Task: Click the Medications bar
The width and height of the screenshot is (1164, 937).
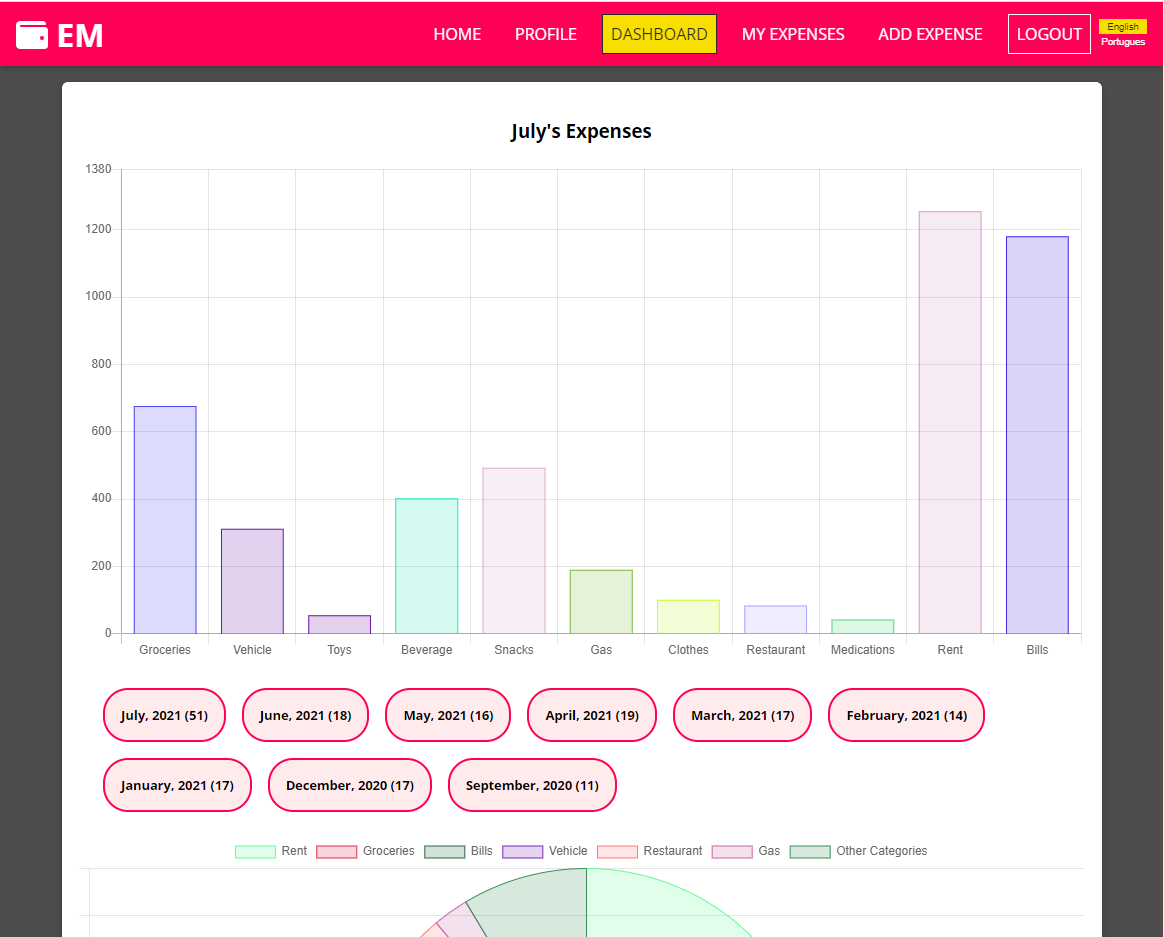Action: coord(863,626)
